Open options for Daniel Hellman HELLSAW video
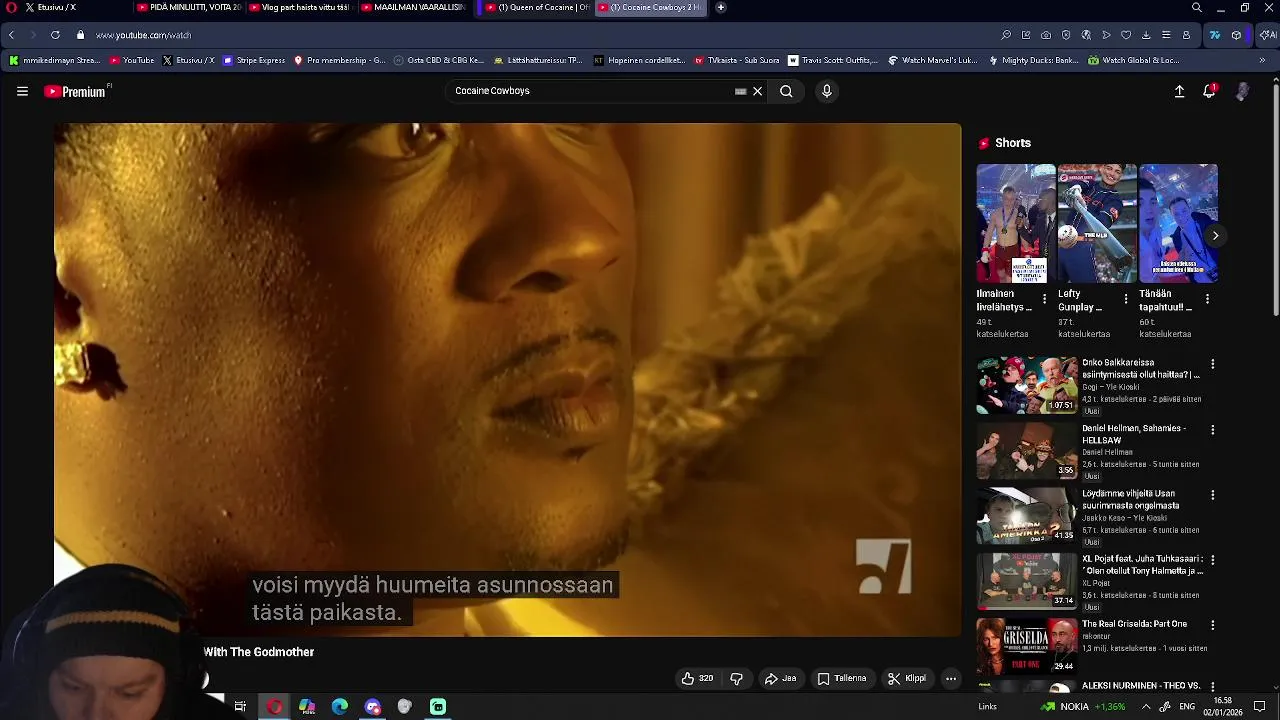 tap(1213, 430)
